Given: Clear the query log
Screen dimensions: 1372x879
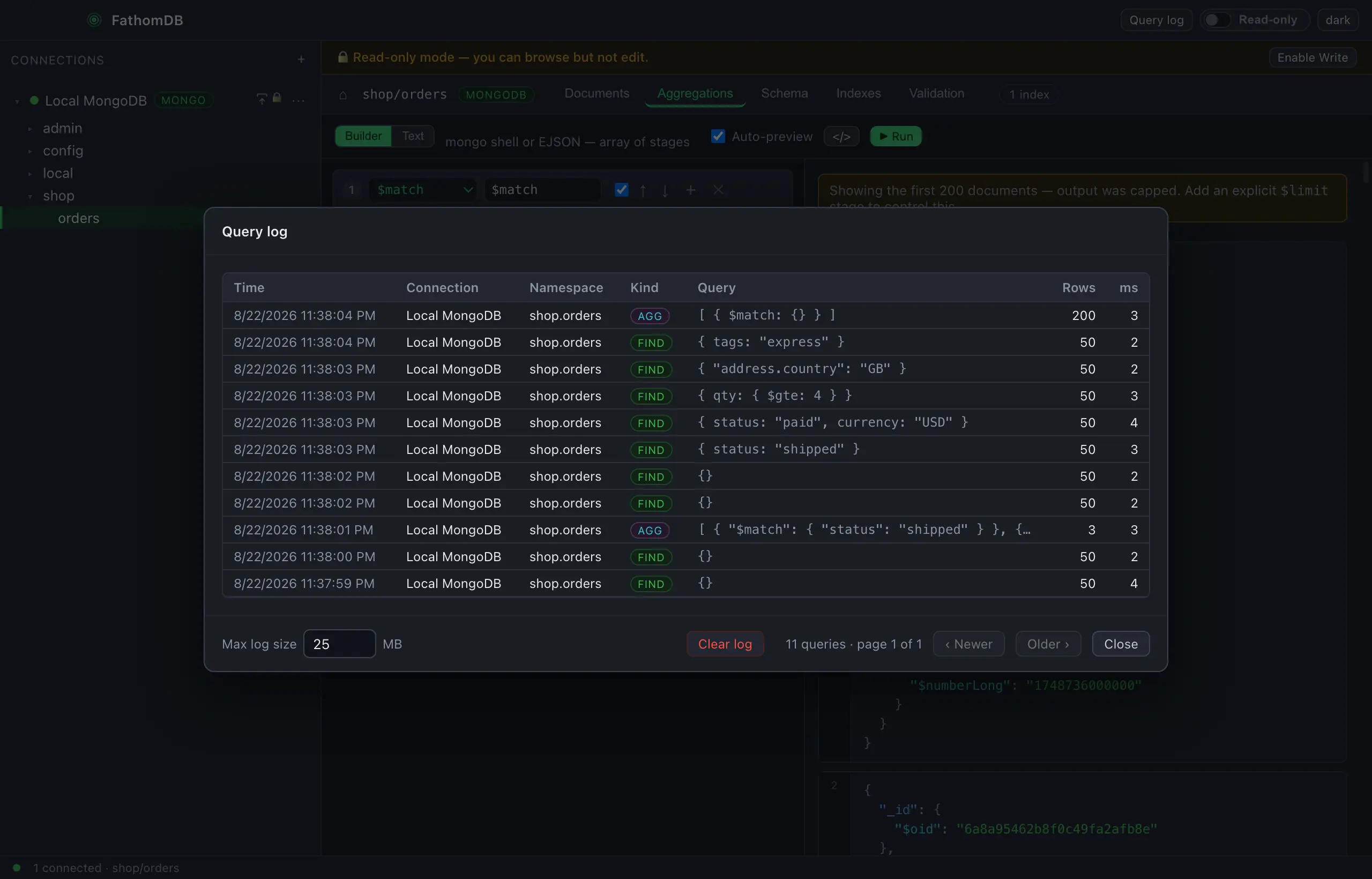Looking at the screenshot, I should (x=725, y=644).
